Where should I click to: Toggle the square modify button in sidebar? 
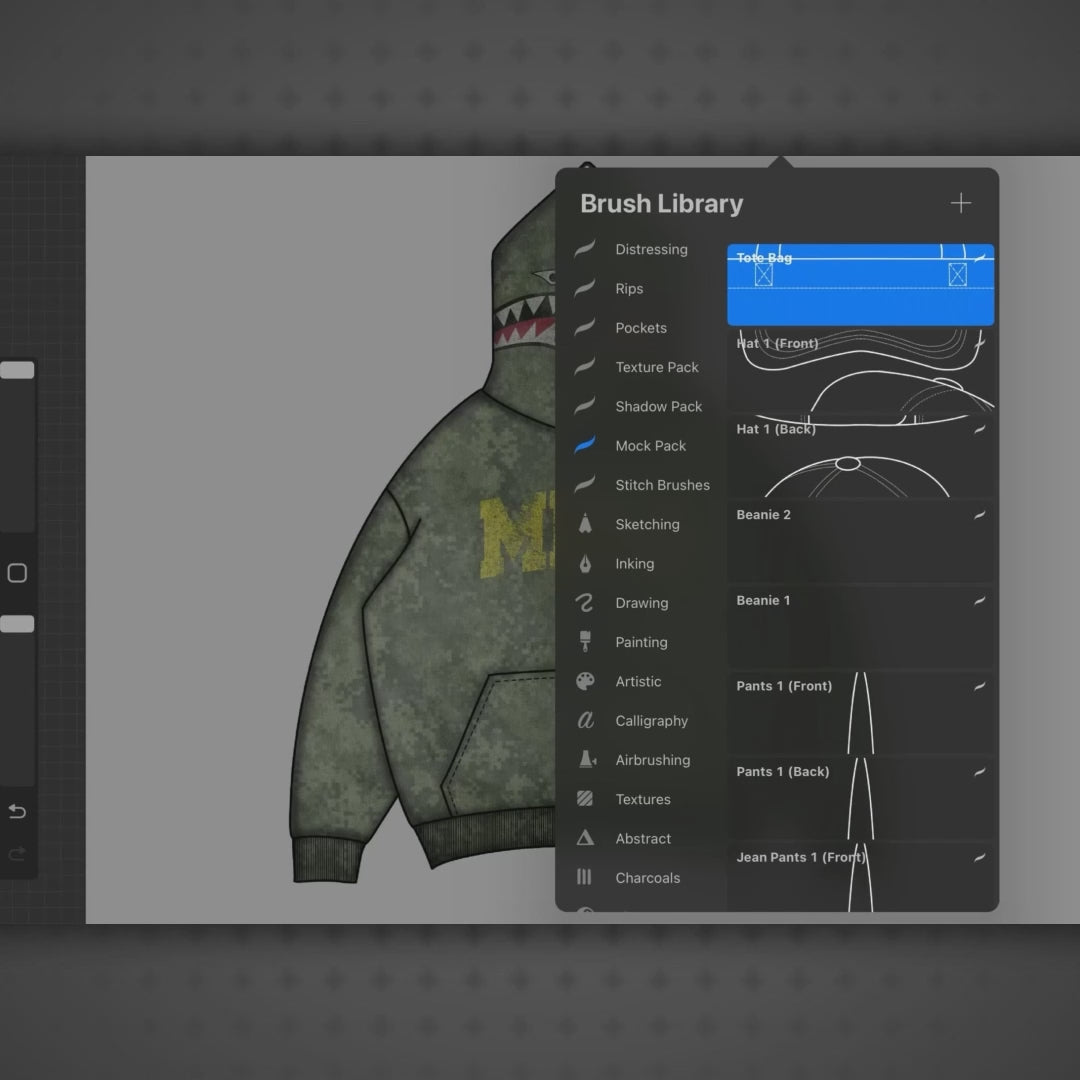pyautogui.click(x=17, y=573)
